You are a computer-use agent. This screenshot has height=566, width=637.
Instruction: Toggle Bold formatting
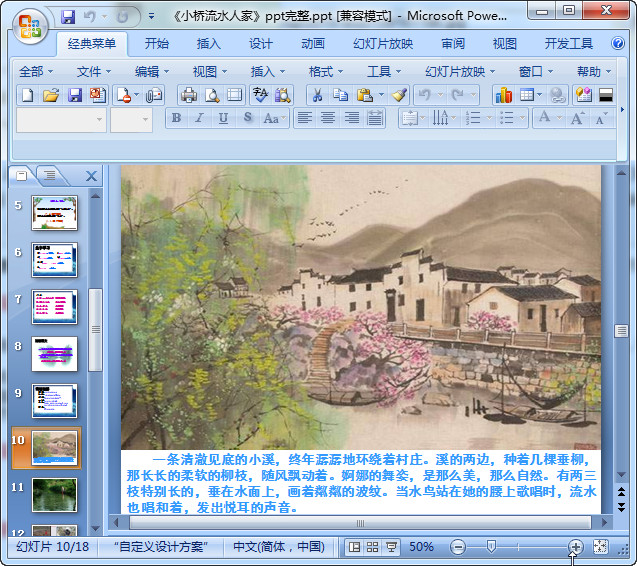point(176,118)
